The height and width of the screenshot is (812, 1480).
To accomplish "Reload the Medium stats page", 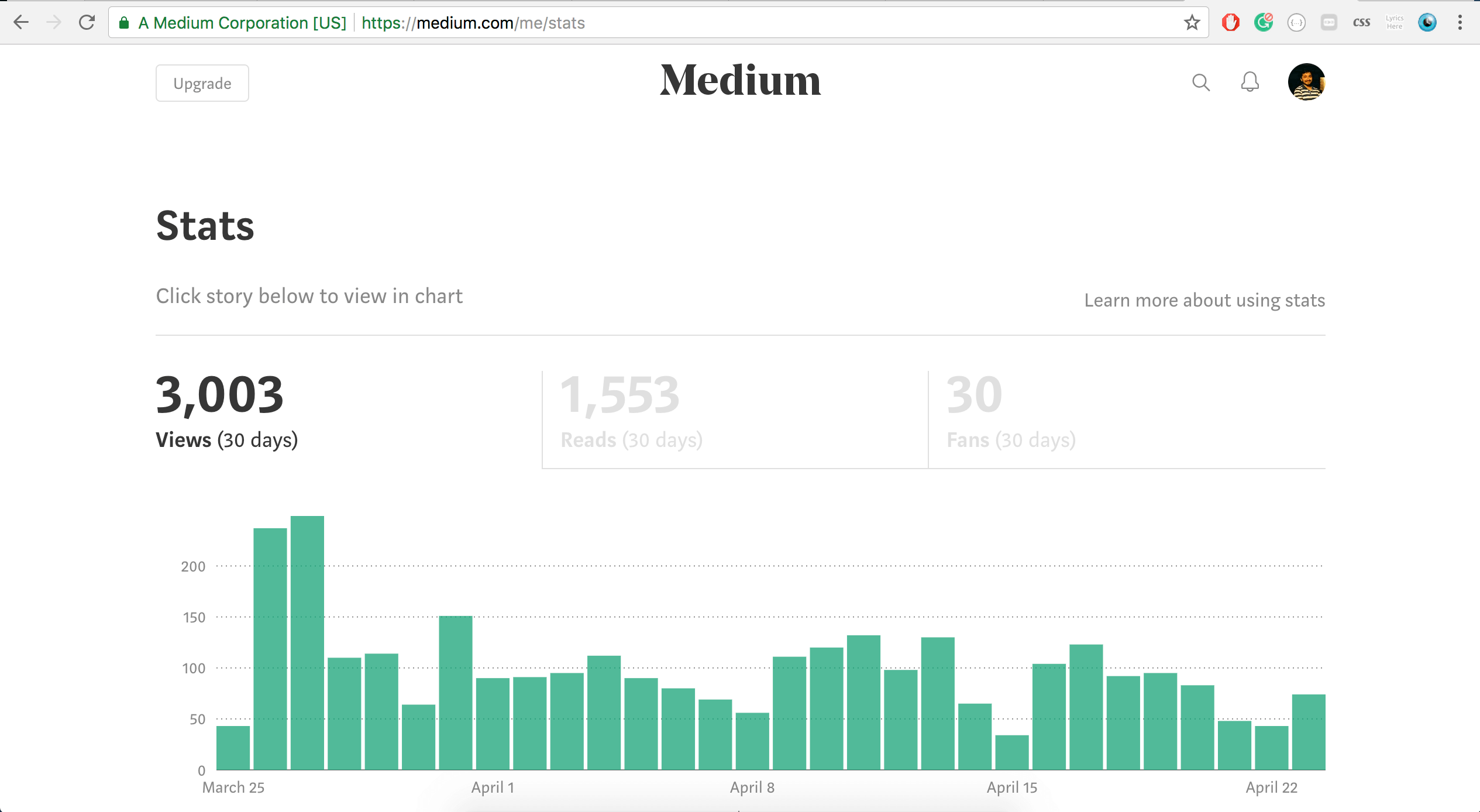I will pyautogui.click(x=87, y=23).
